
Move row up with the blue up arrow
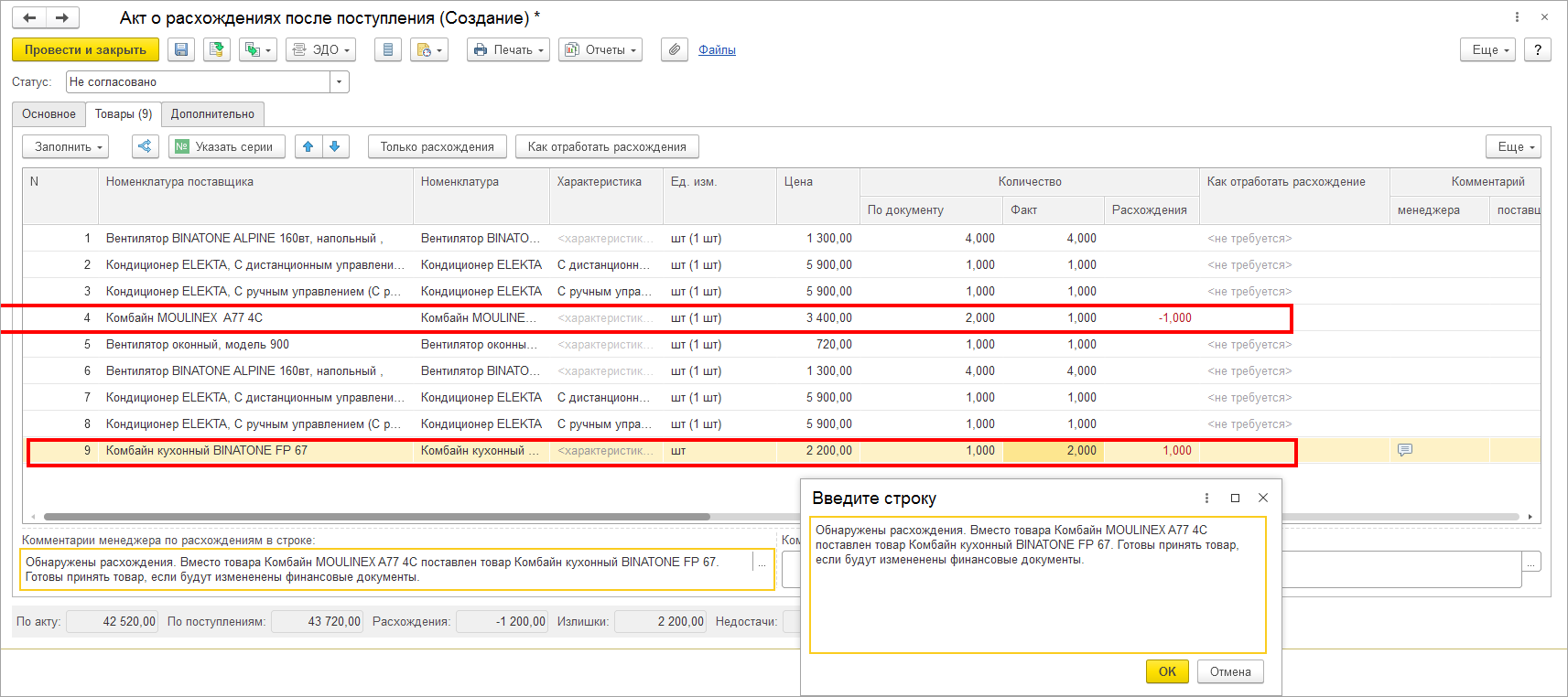point(308,146)
